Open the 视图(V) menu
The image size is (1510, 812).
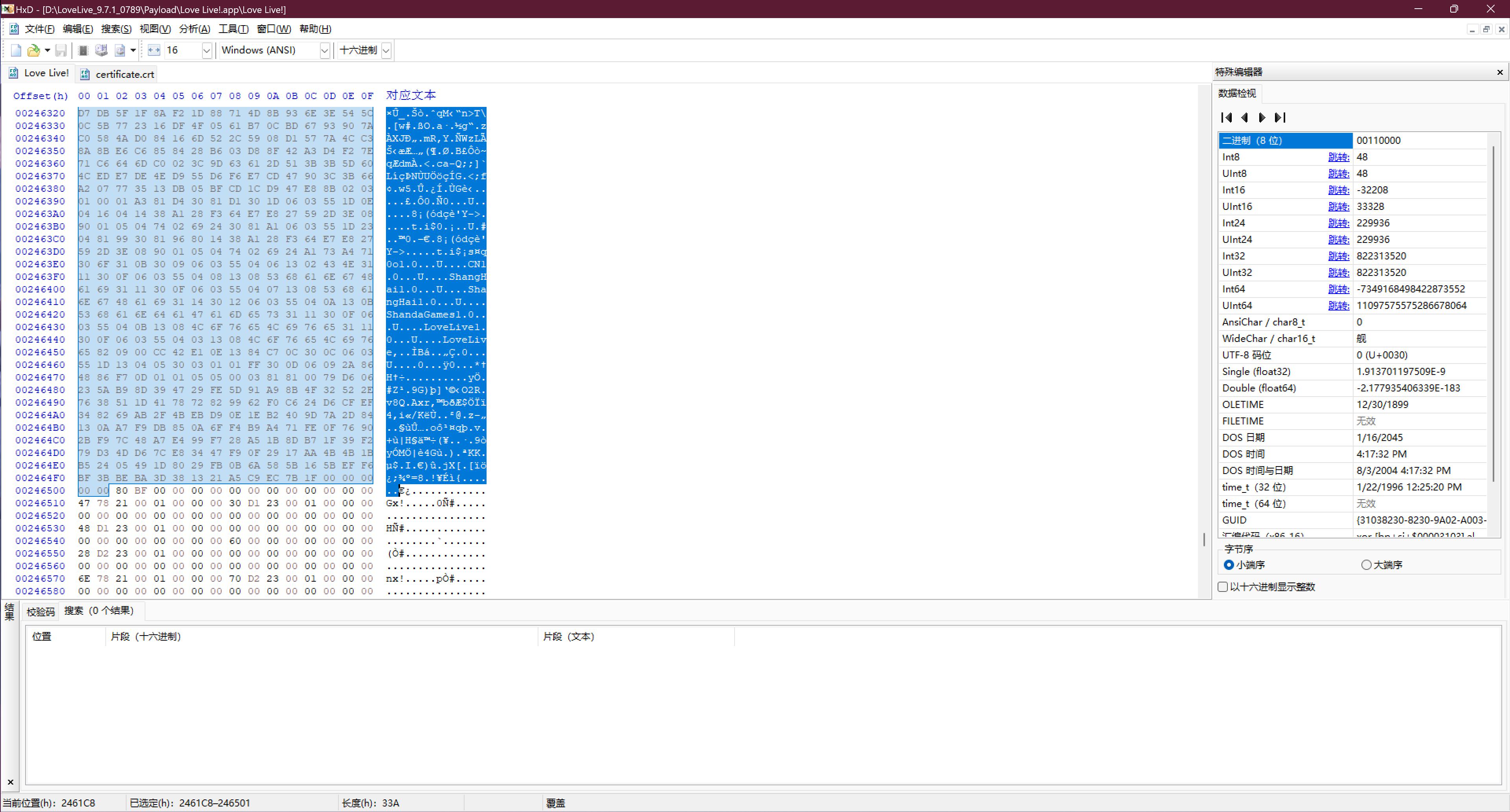(x=155, y=29)
